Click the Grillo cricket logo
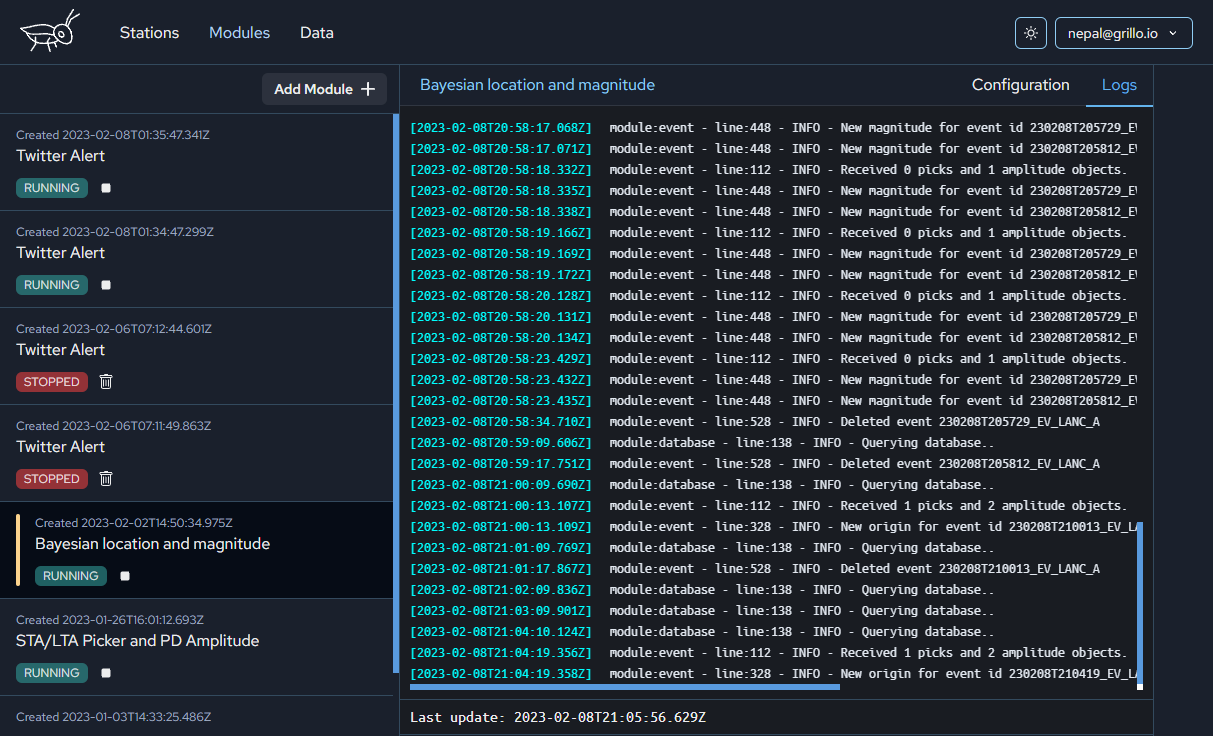1213x736 pixels. [x=49, y=32]
